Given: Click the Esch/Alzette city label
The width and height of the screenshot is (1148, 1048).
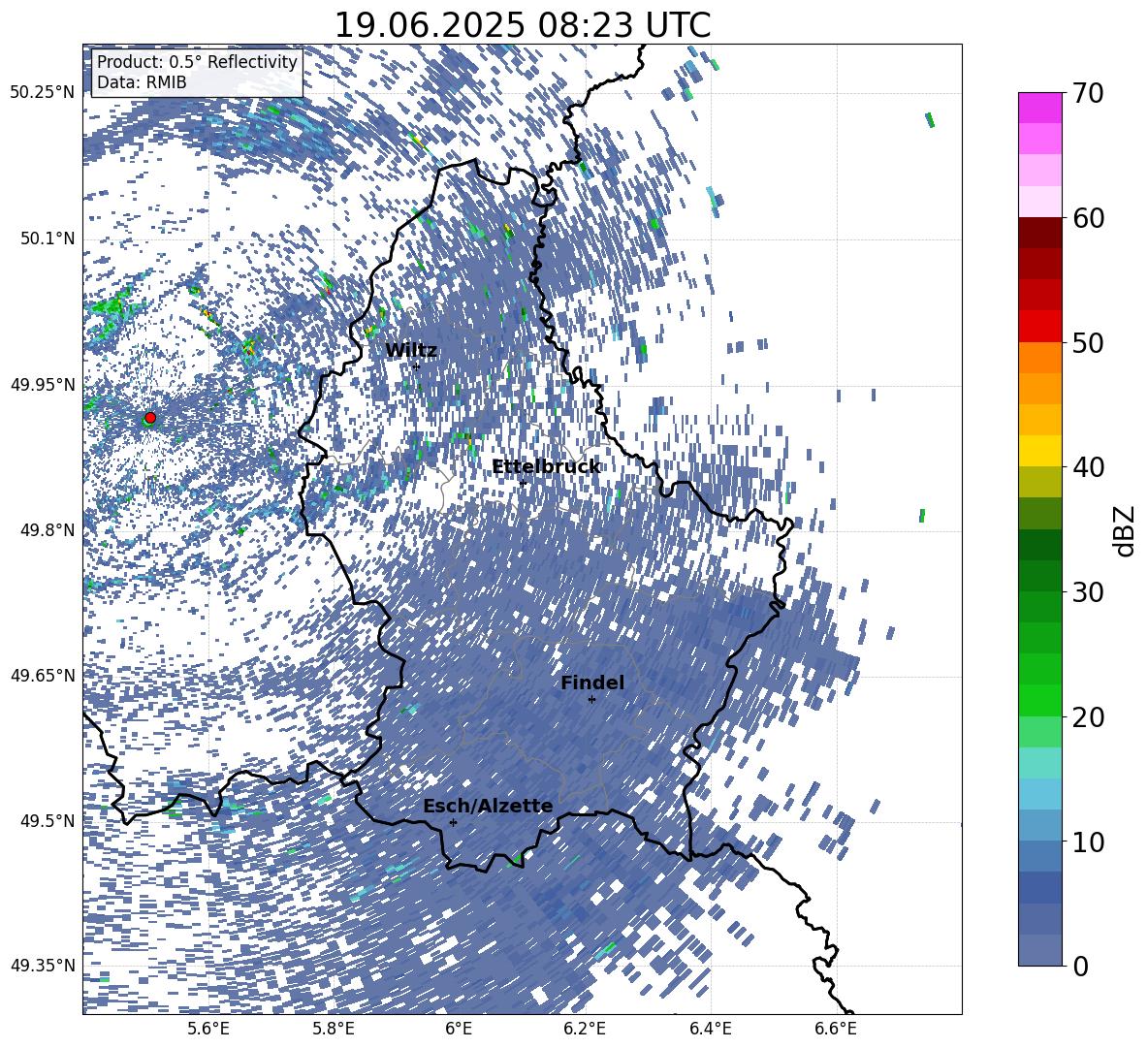Looking at the screenshot, I should point(488,807).
